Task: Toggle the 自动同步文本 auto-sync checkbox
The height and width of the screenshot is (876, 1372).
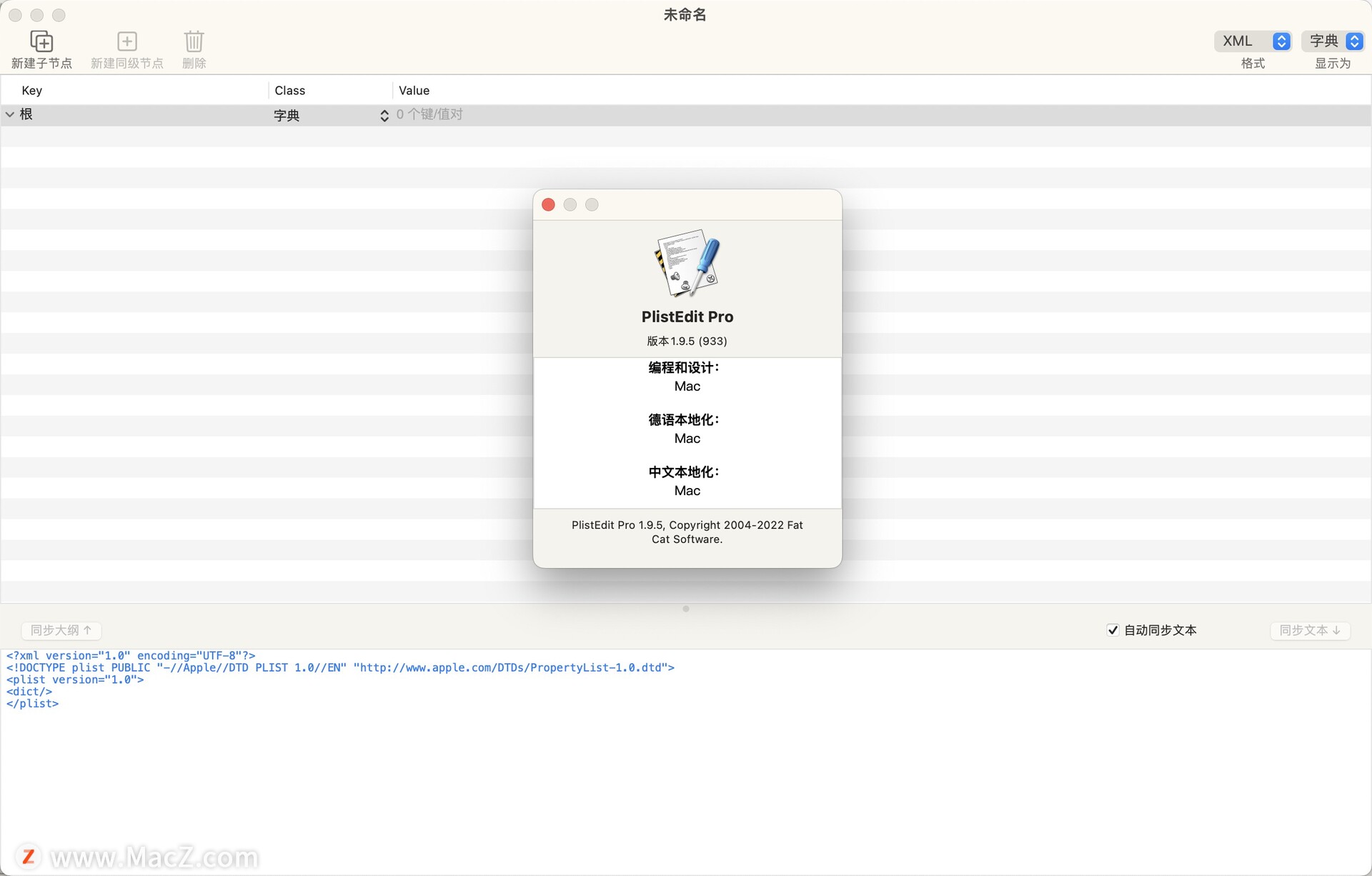Action: pos(1113,630)
